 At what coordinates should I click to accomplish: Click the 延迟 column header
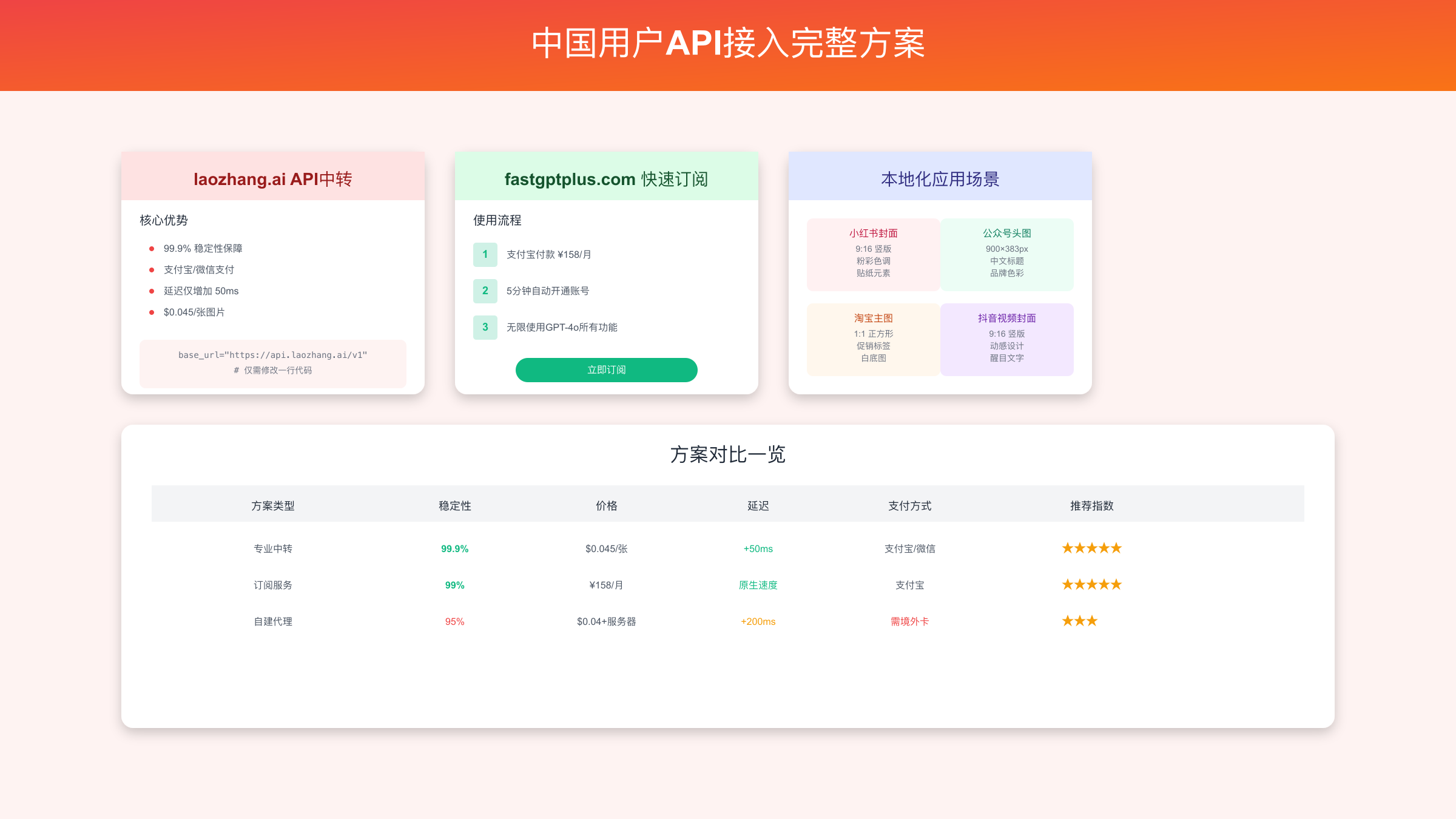[x=758, y=506]
